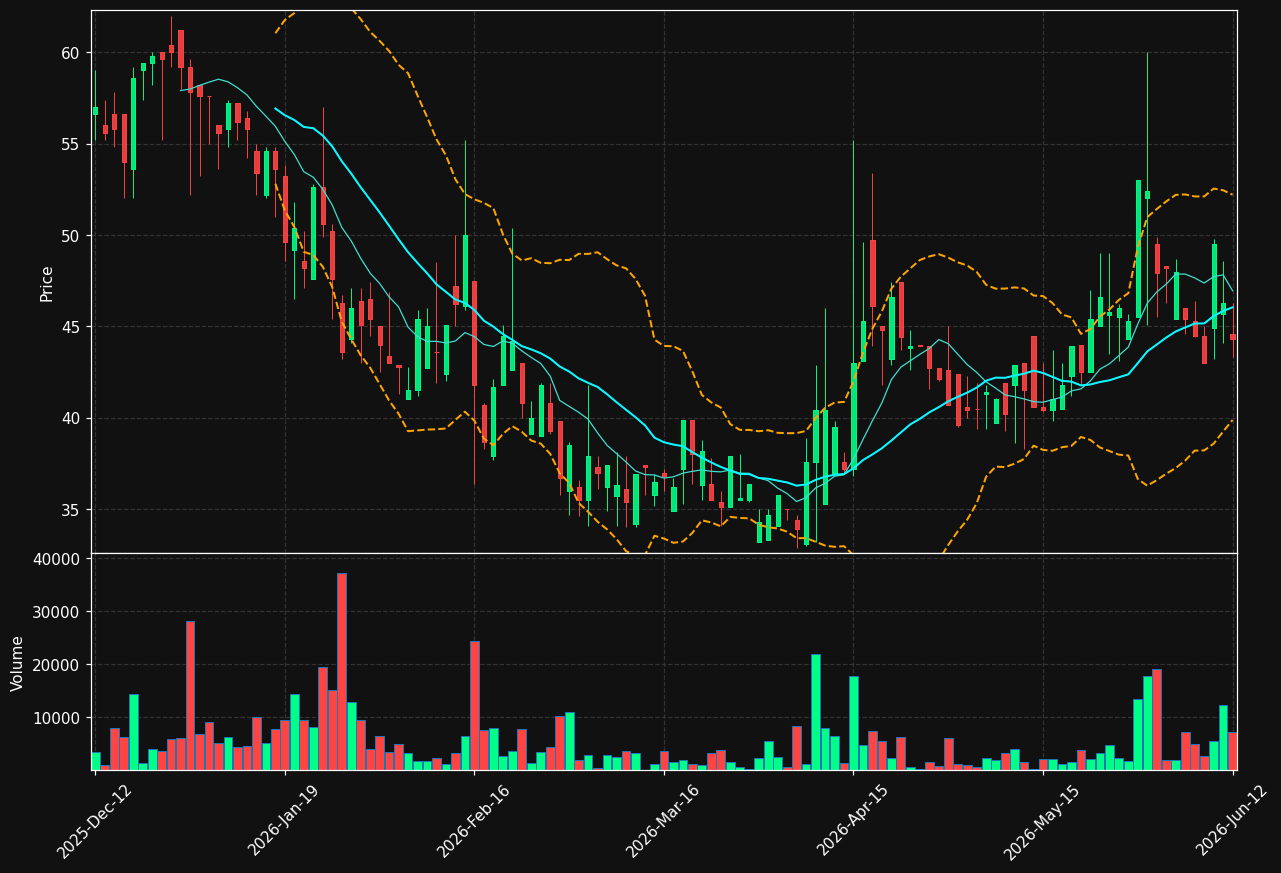
Task: Pick the 2025-Dec-12 date label
Action: point(94,820)
